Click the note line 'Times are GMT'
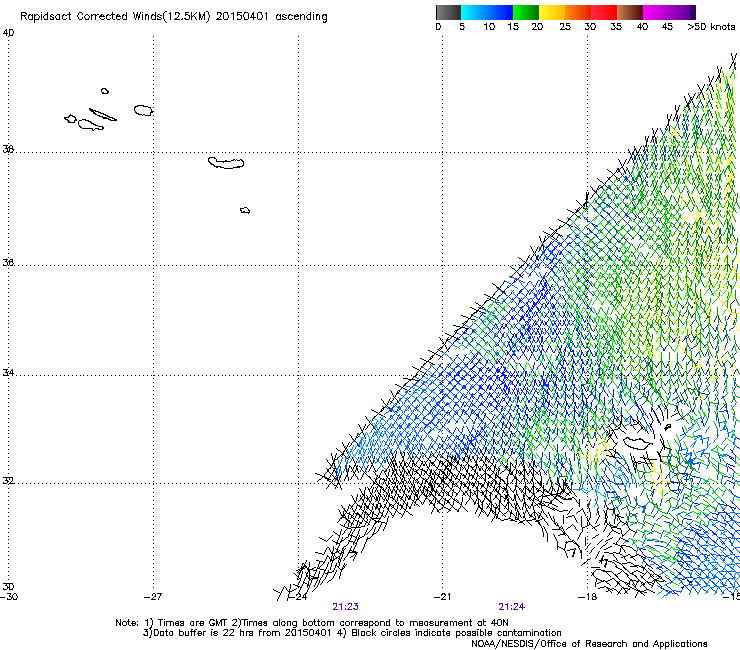The height and width of the screenshot is (650, 740). coord(193,623)
